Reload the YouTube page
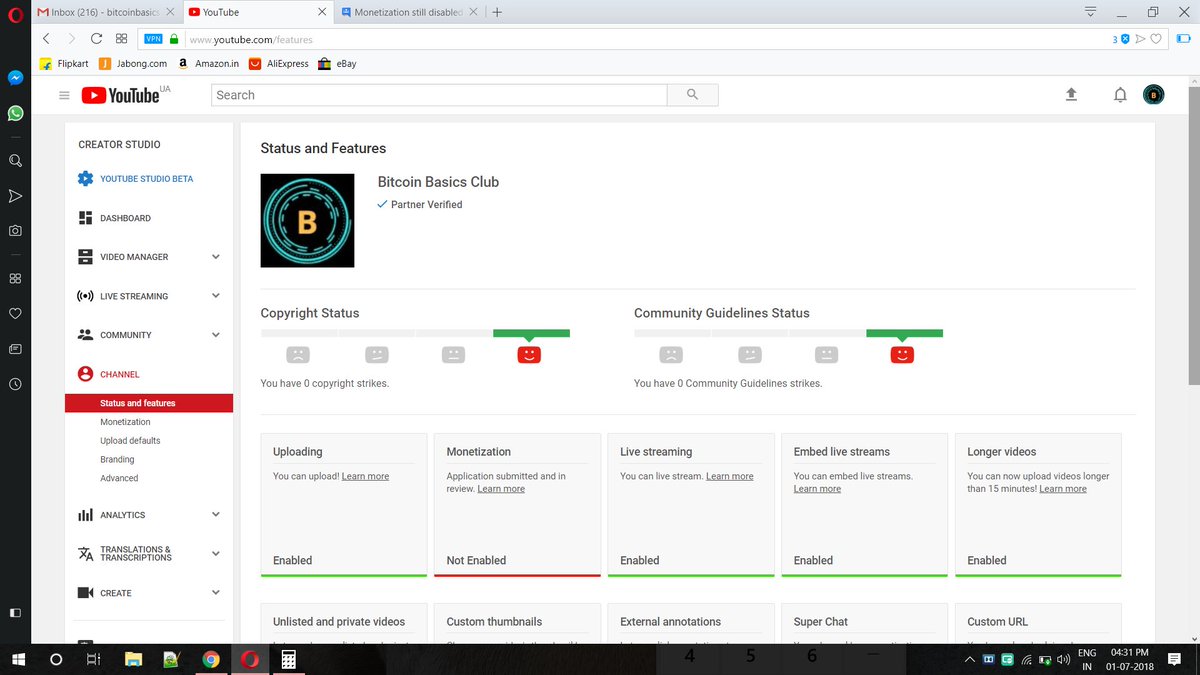The height and width of the screenshot is (675, 1200). [96, 39]
